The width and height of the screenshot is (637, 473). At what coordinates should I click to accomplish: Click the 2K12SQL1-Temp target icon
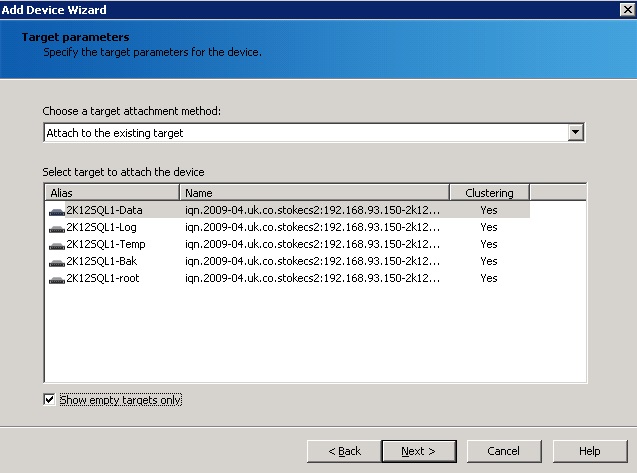56,245
